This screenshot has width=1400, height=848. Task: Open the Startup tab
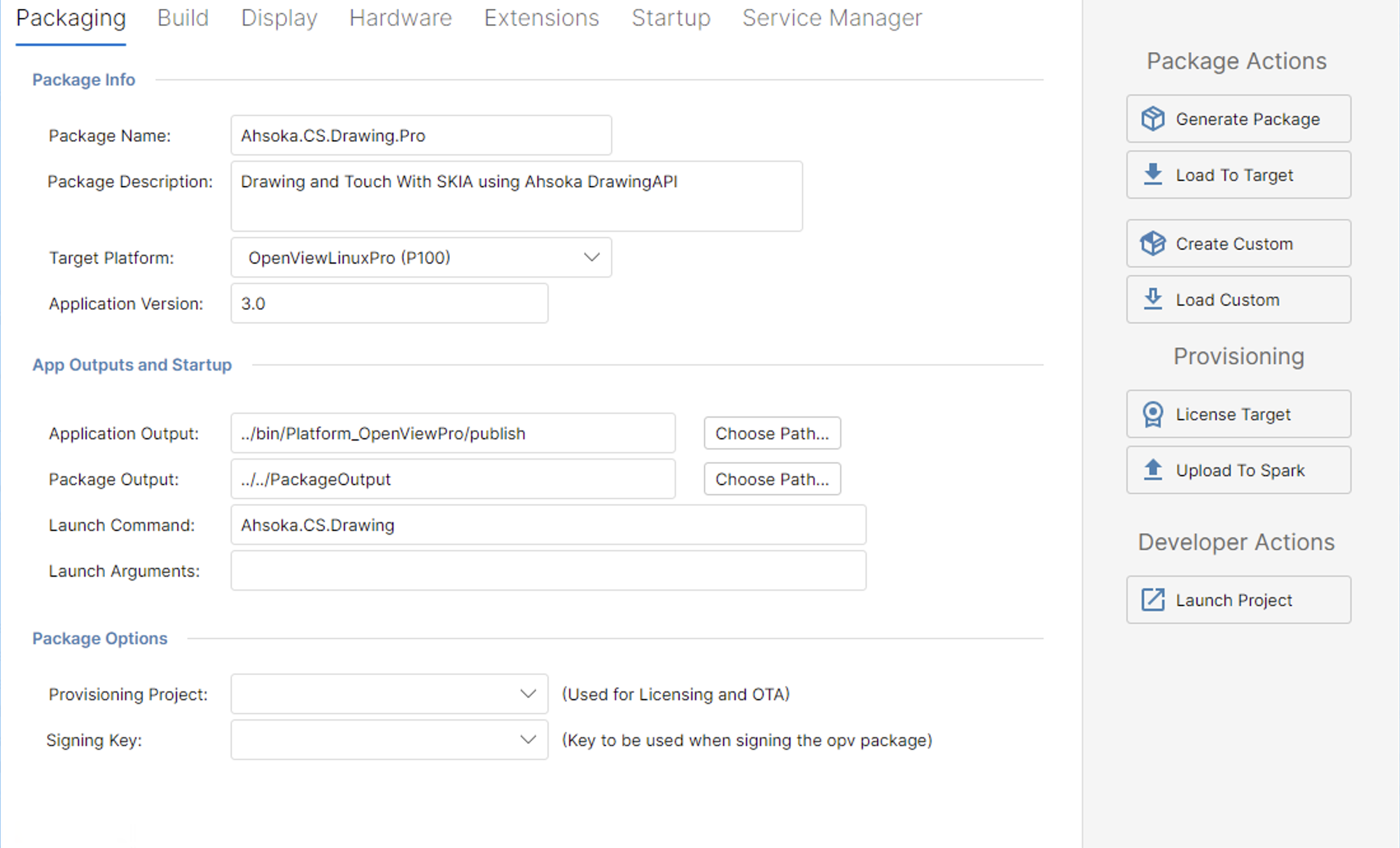point(671,18)
